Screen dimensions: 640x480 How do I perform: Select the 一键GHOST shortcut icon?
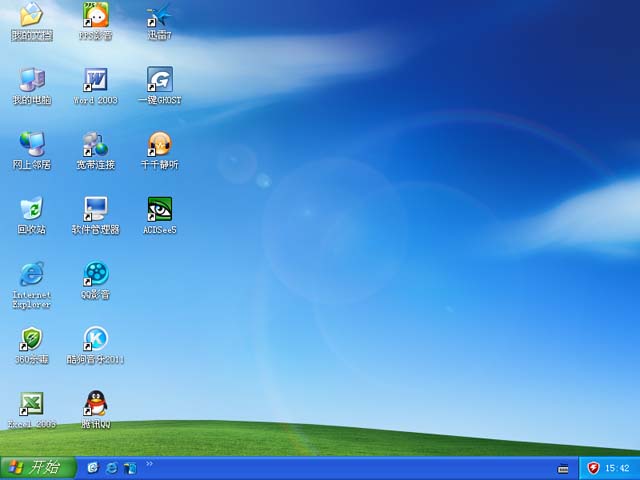pyautogui.click(x=159, y=80)
